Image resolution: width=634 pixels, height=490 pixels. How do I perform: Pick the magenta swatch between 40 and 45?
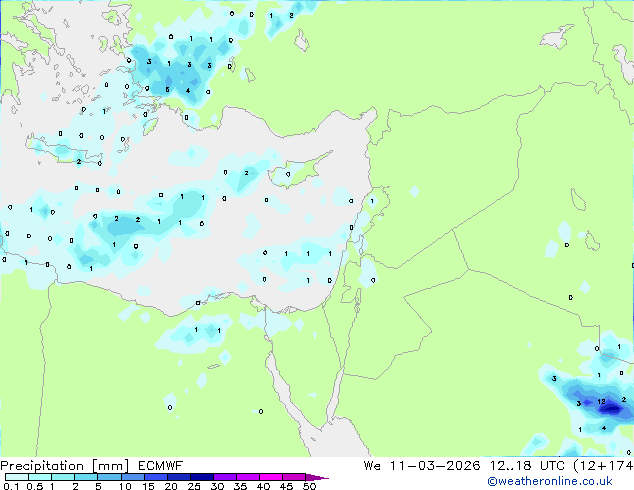click(x=271, y=477)
